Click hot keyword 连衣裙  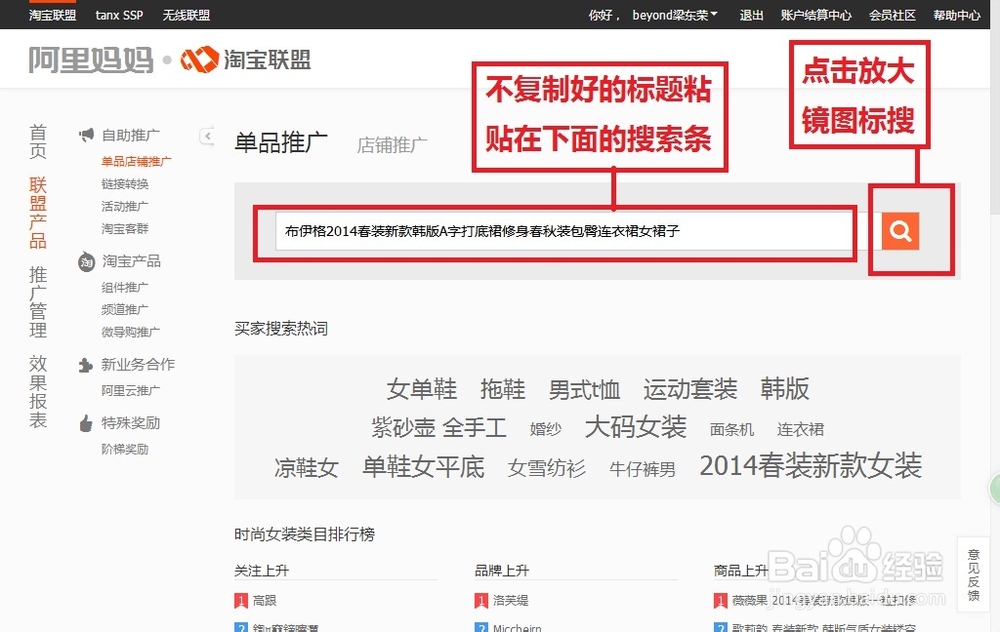click(800, 429)
